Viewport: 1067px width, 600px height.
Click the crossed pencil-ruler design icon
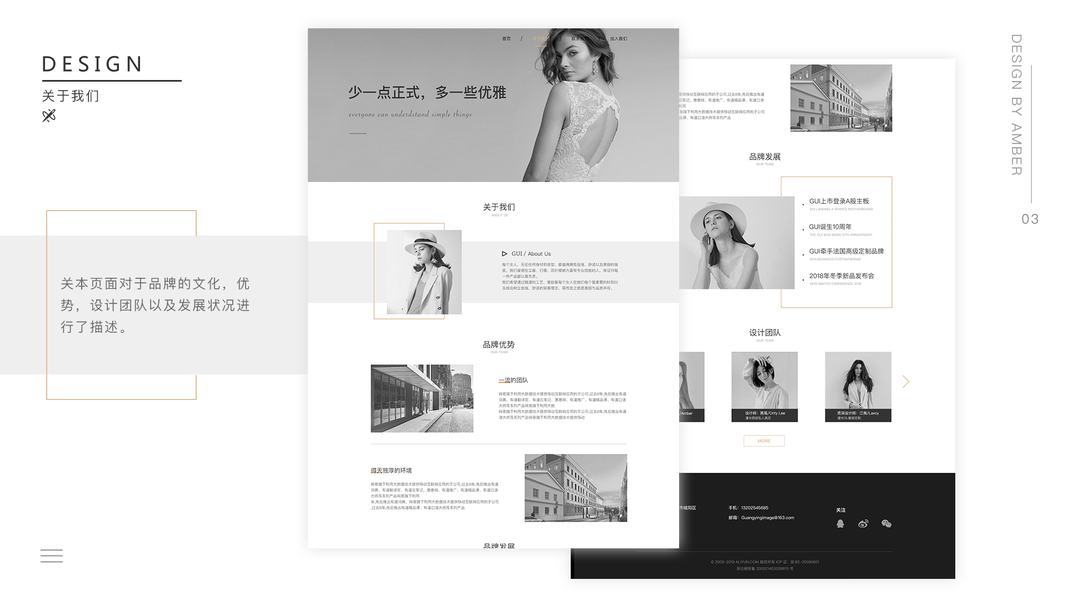[48, 116]
